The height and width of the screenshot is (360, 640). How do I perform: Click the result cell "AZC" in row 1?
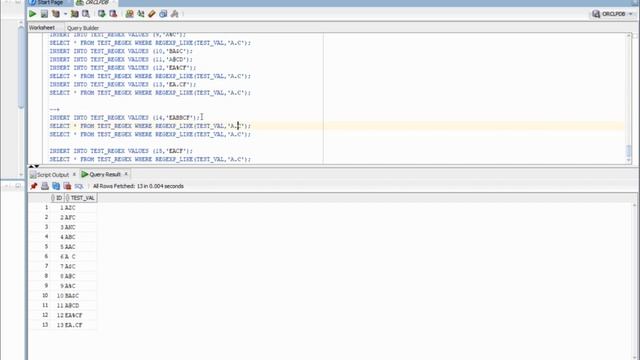(81, 208)
